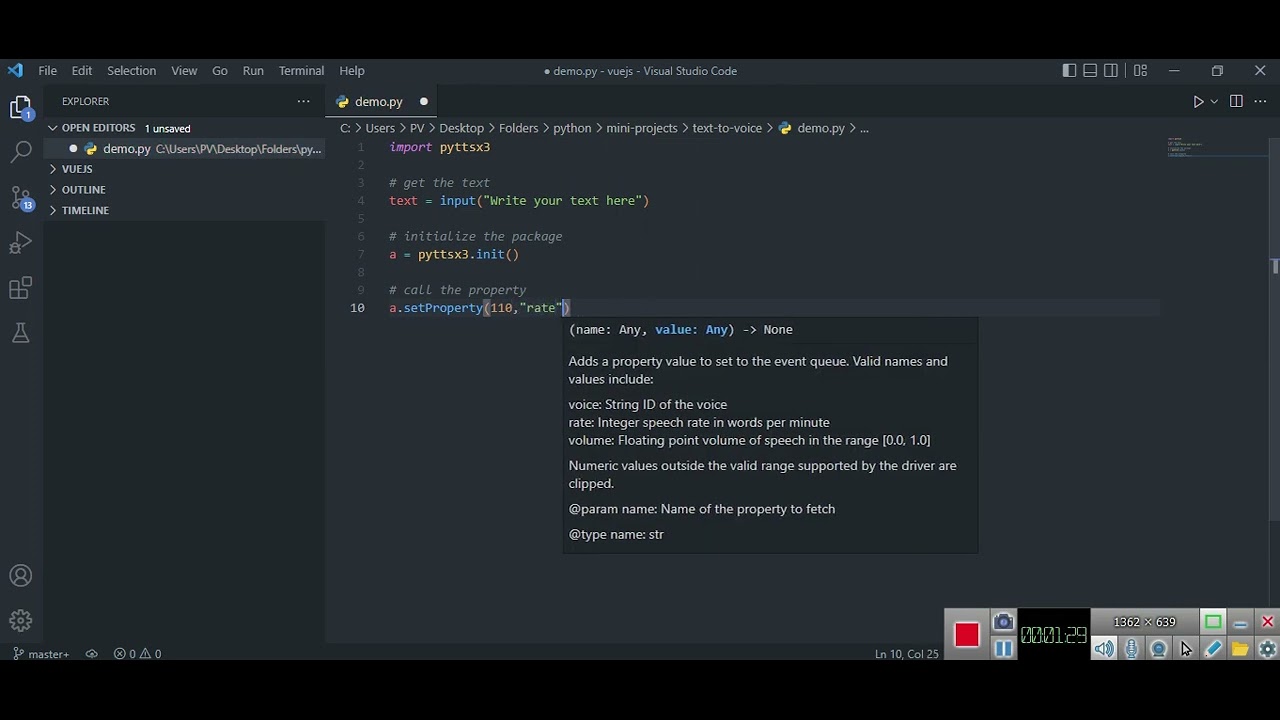Click the Folders breadcrumb segment
The width and height of the screenshot is (1280, 720).
click(518, 128)
